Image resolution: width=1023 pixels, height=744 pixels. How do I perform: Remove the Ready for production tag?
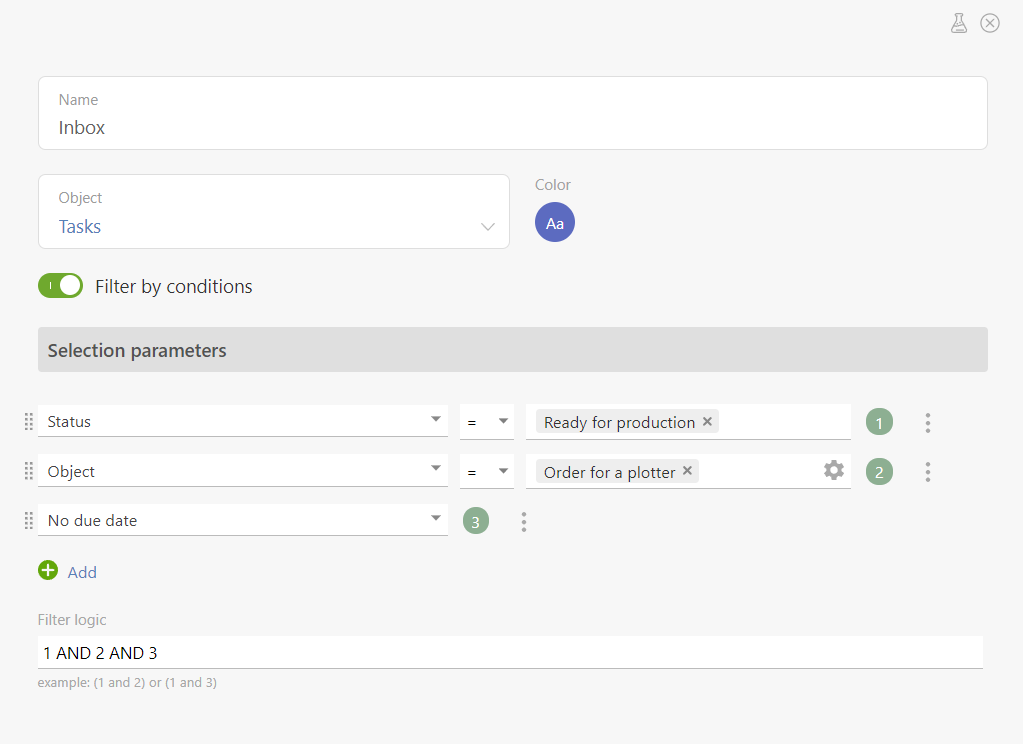[707, 422]
